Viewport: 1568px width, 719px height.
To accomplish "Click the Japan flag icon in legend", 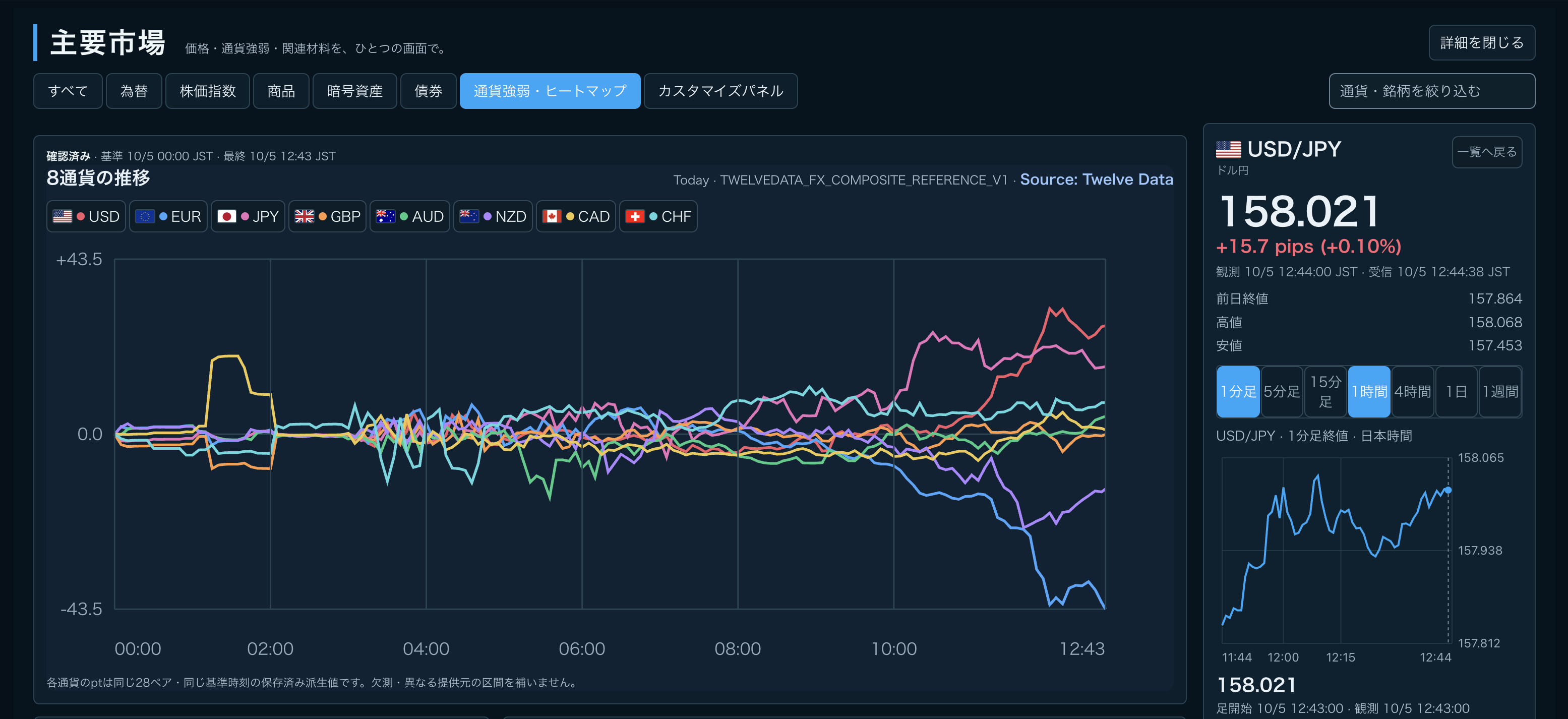I will coord(226,216).
